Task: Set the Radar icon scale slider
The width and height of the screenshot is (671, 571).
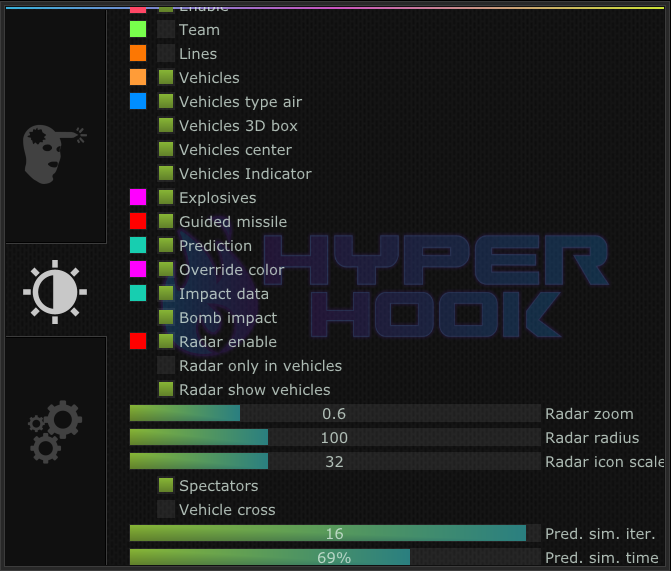Action: click(334, 462)
